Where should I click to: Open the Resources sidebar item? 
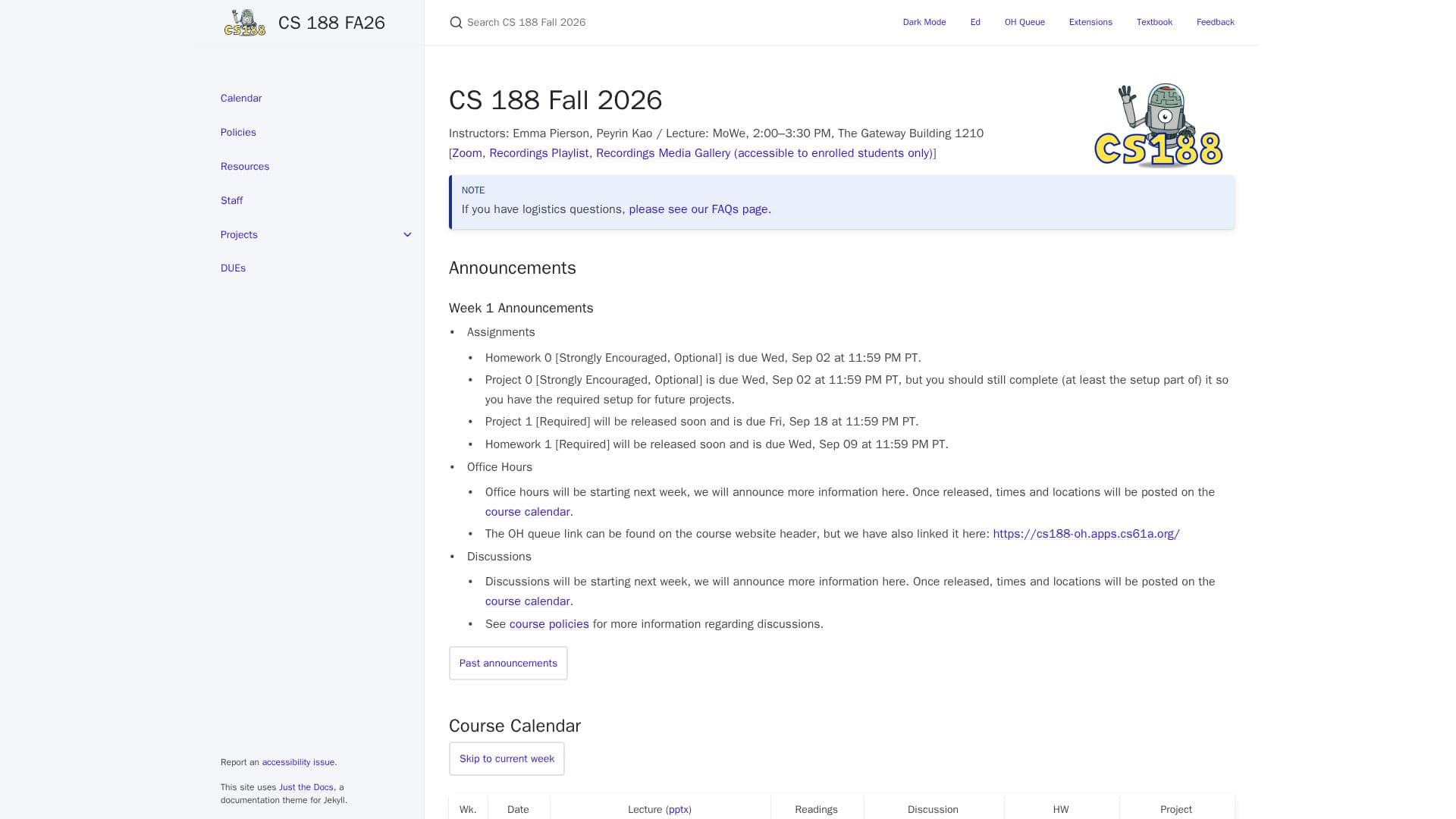(245, 167)
